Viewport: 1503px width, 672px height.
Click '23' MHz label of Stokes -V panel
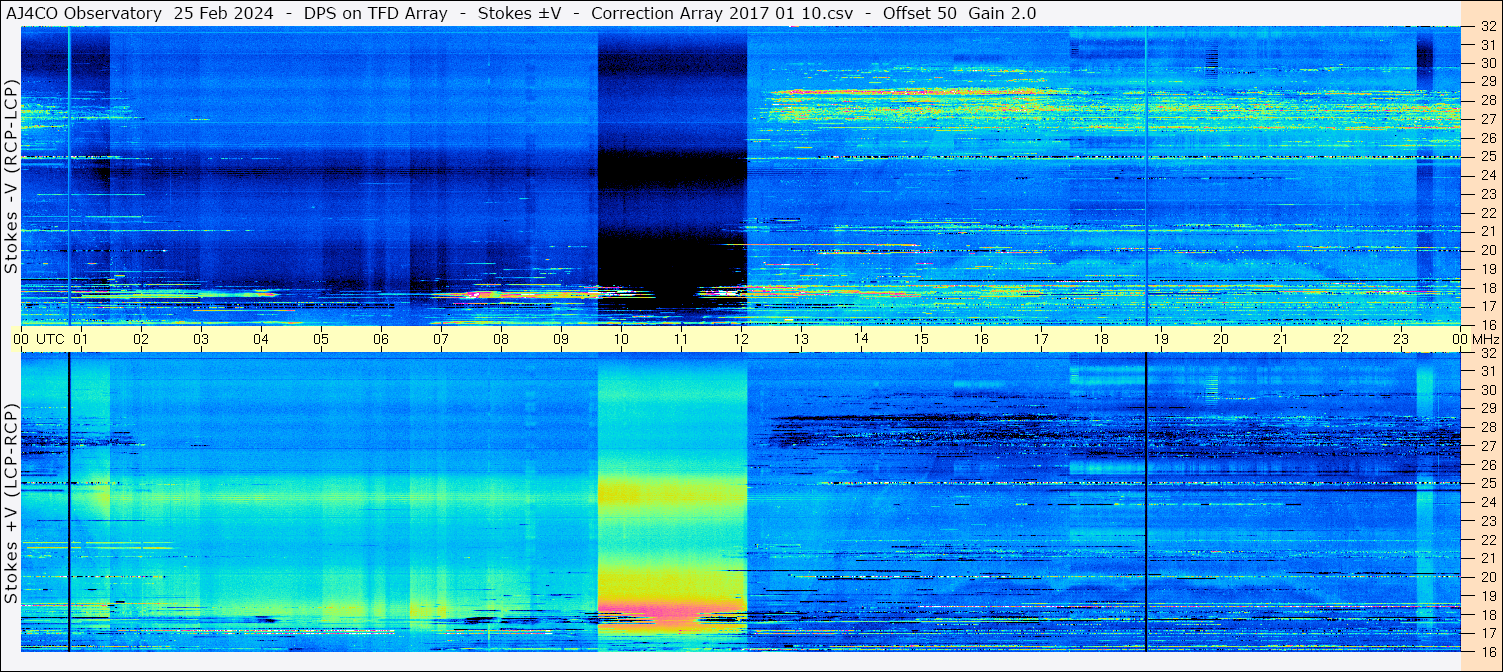pyautogui.click(x=1487, y=194)
